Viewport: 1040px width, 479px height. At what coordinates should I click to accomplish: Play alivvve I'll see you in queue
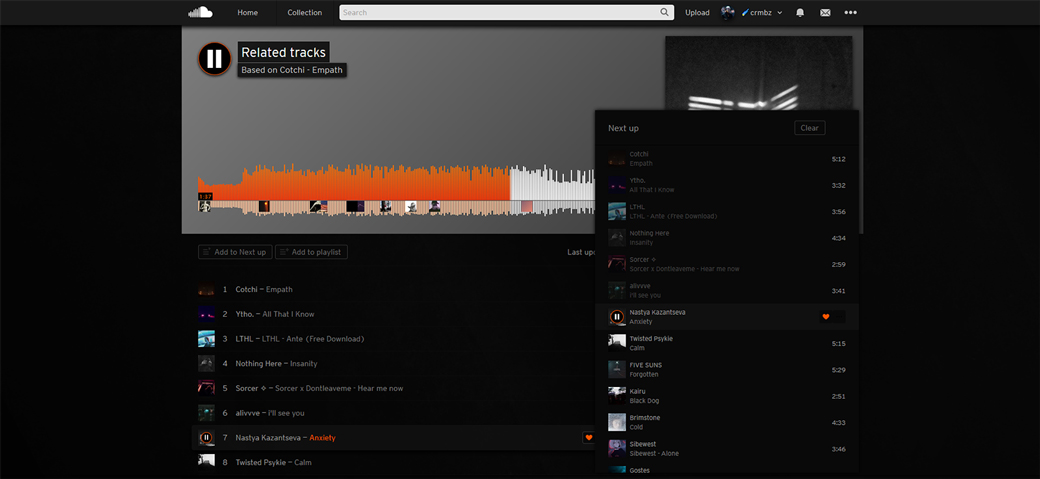point(727,291)
